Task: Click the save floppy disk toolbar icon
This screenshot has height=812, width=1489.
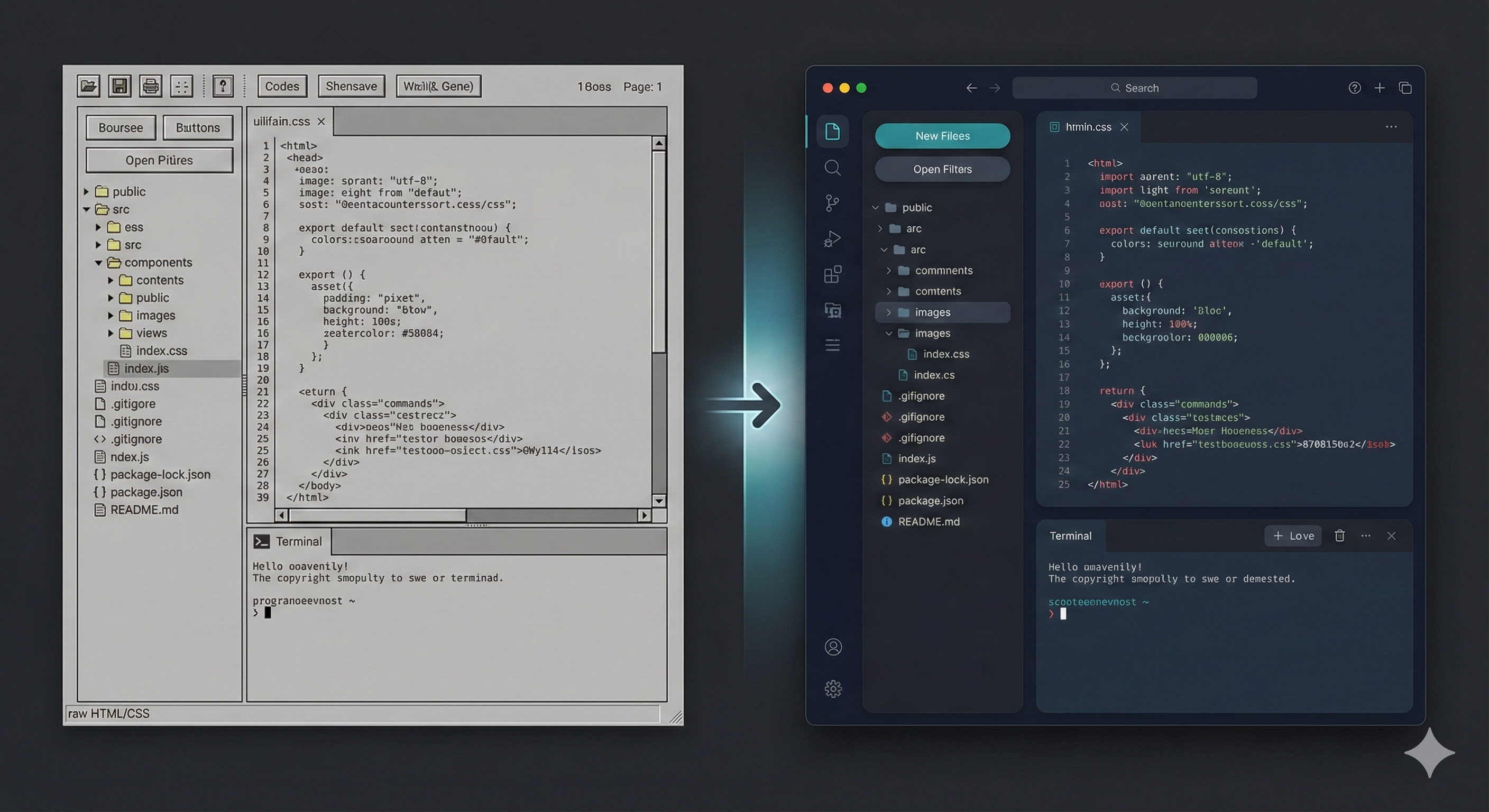Action: [x=120, y=86]
